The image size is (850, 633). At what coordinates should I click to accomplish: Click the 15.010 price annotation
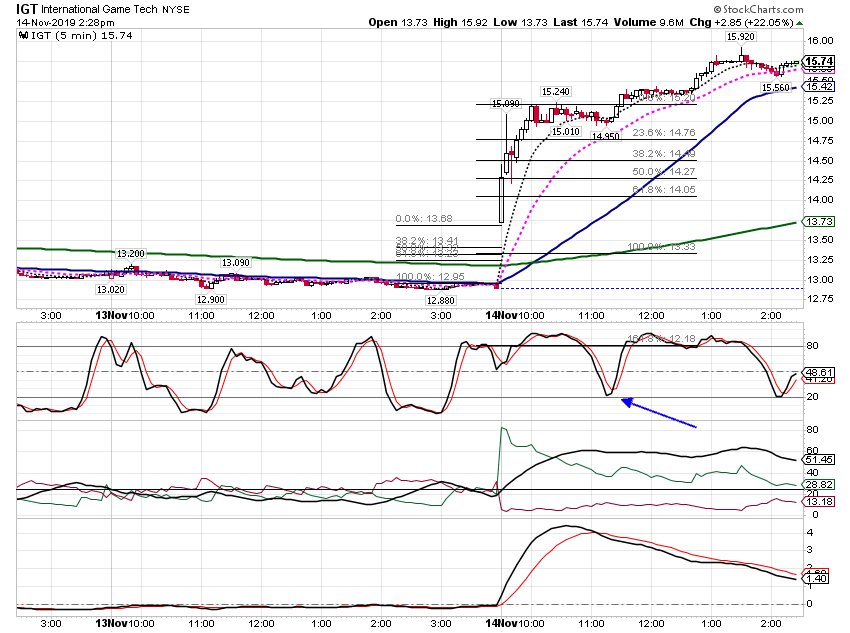(x=565, y=131)
